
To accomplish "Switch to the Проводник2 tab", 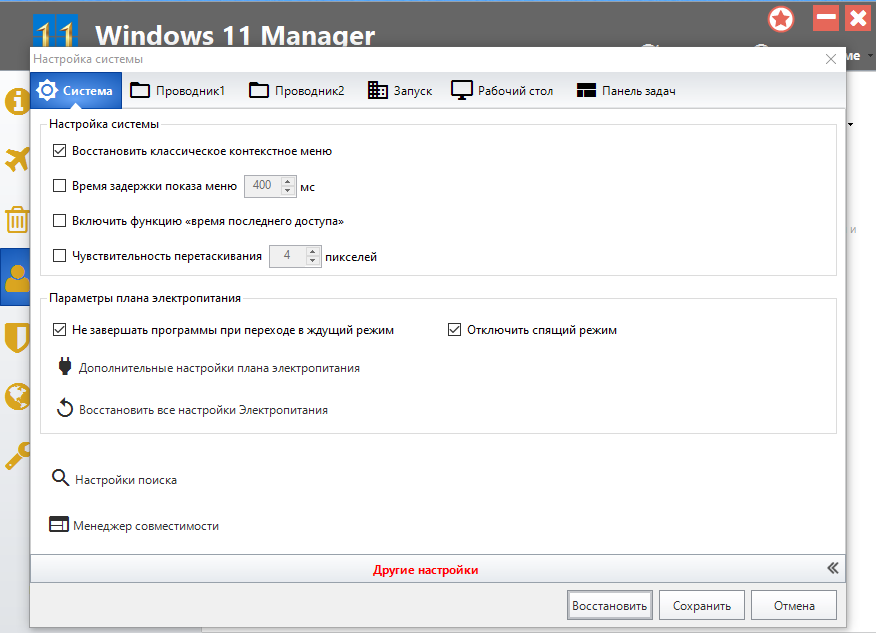I will pos(297,91).
